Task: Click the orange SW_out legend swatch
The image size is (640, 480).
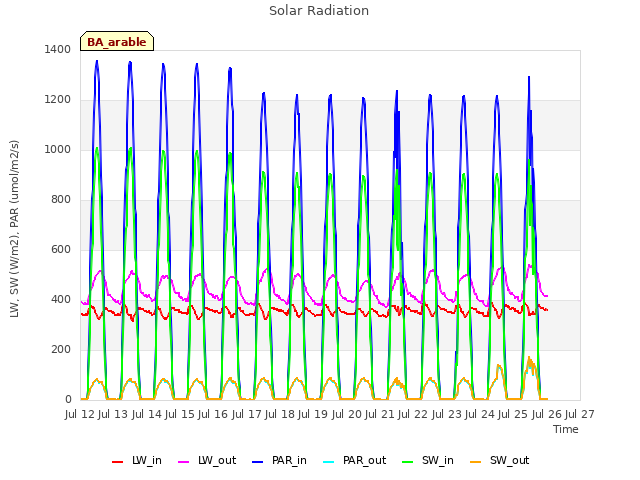Action: (475, 462)
